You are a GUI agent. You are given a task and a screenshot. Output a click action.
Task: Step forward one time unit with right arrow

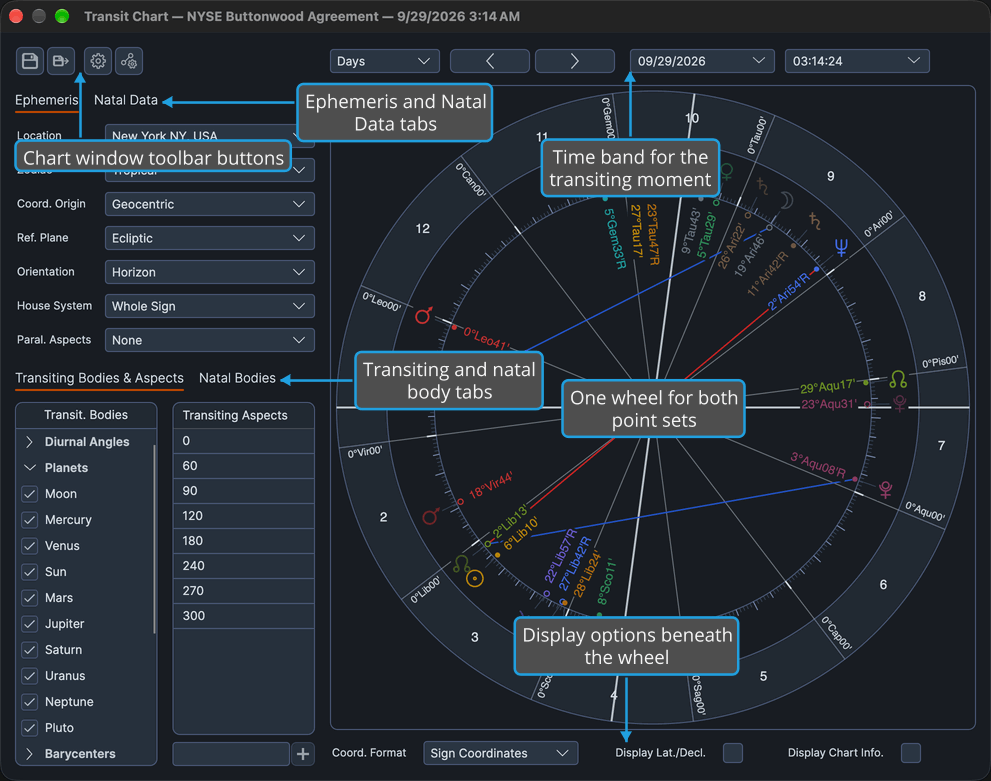(x=575, y=61)
